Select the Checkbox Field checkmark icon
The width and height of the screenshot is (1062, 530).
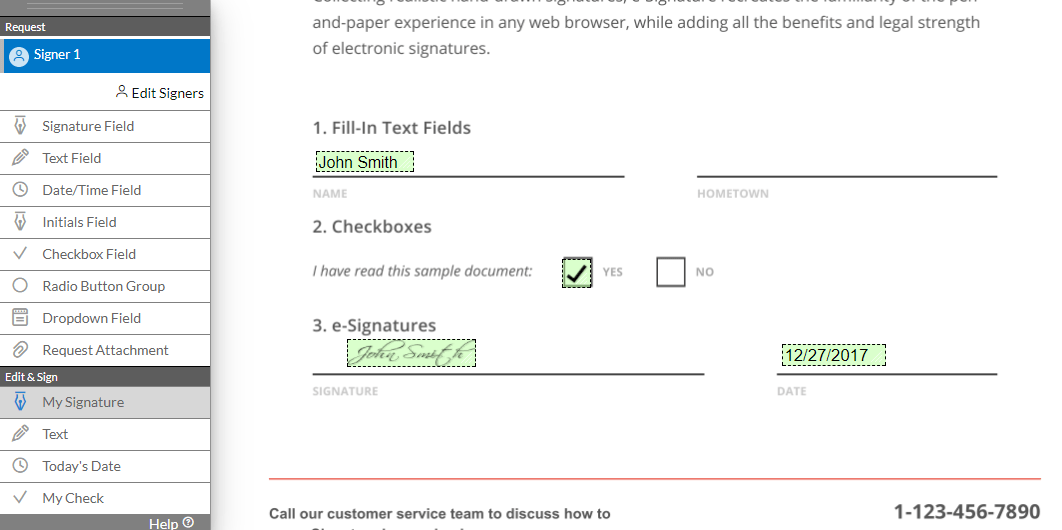(20, 254)
